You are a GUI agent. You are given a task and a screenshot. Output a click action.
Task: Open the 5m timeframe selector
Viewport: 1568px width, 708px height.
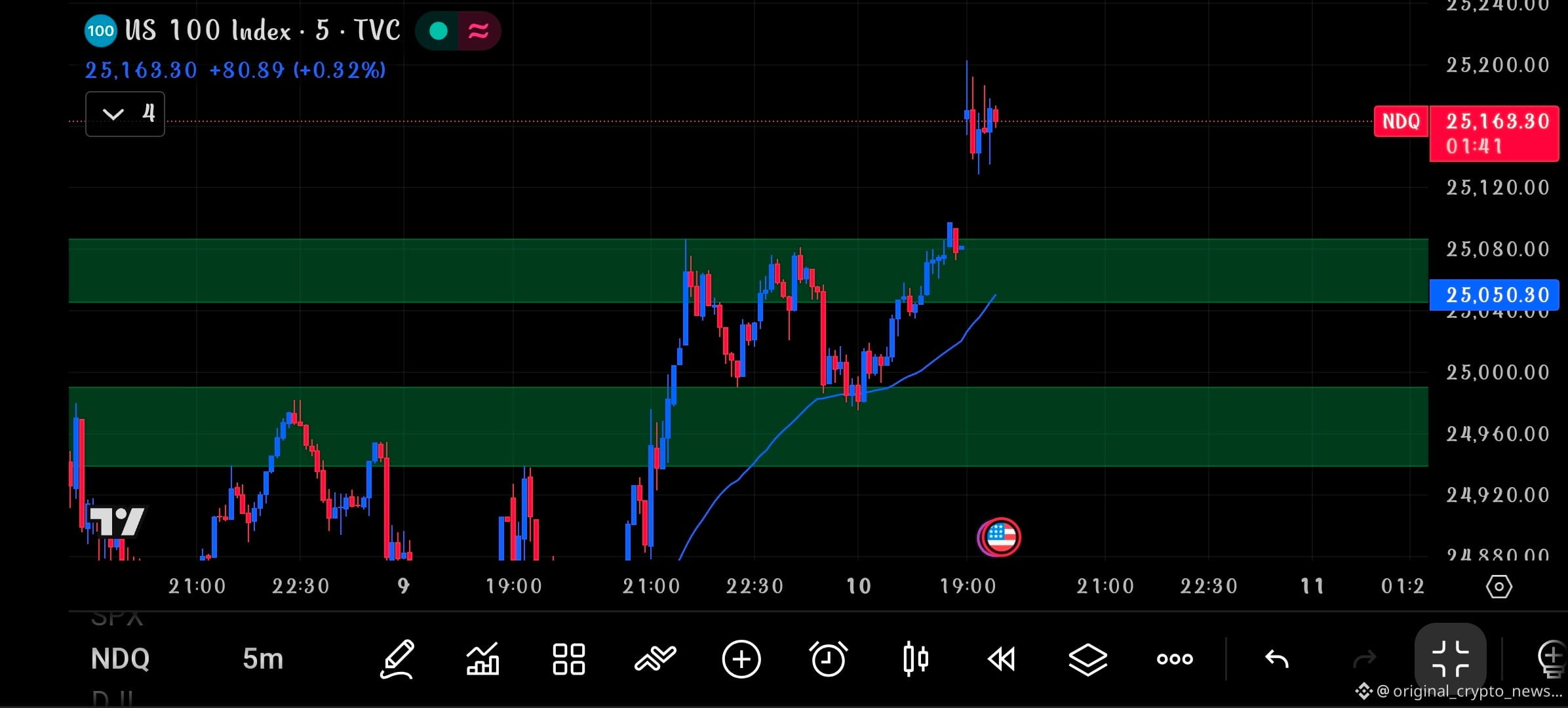point(263,659)
